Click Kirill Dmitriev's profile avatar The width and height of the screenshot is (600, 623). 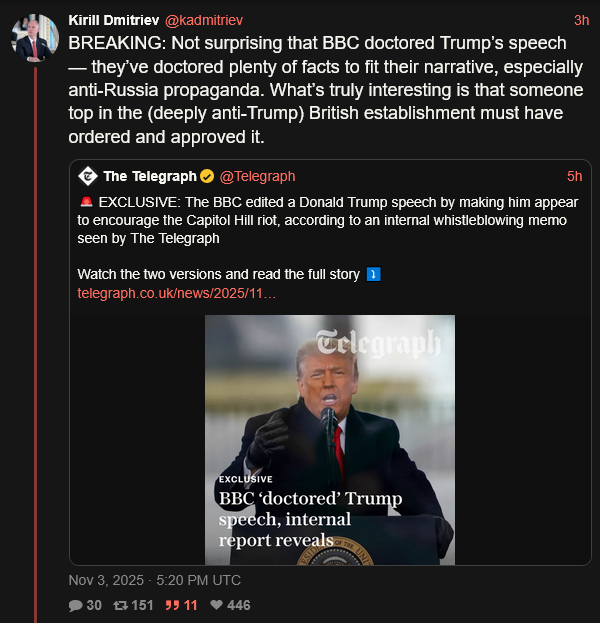(x=33, y=37)
